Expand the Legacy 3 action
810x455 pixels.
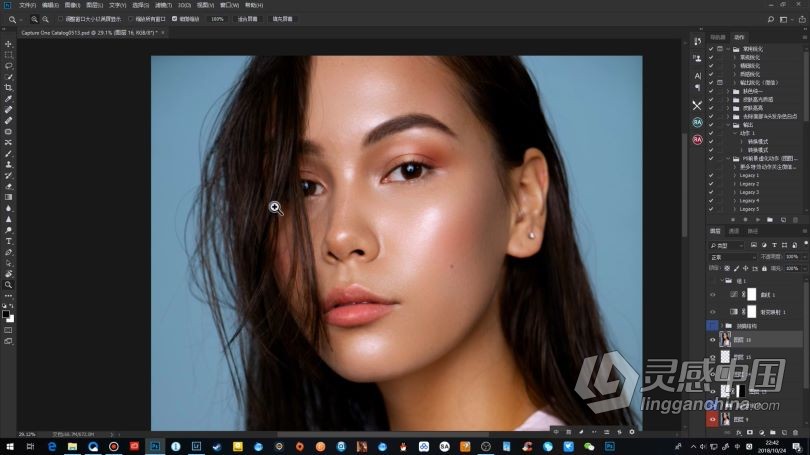pos(736,192)
